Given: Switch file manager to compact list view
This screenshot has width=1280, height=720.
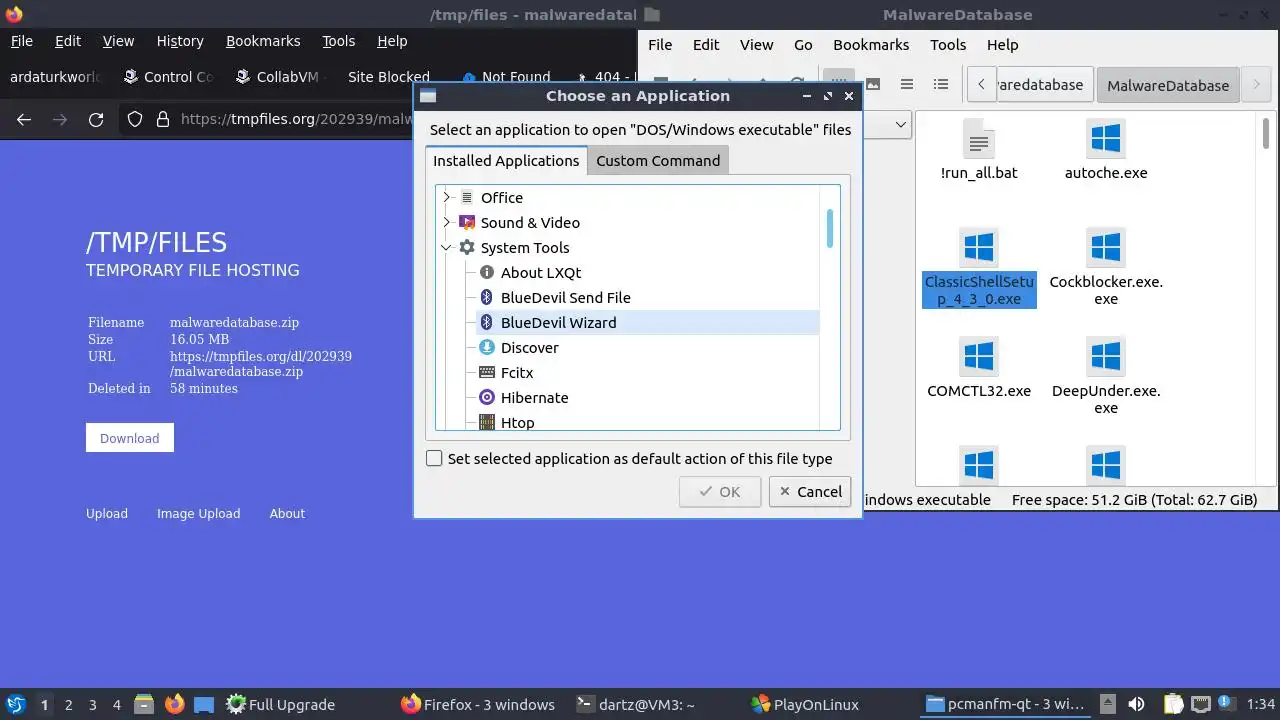Looking at the screenshot, I should [907, 84].
